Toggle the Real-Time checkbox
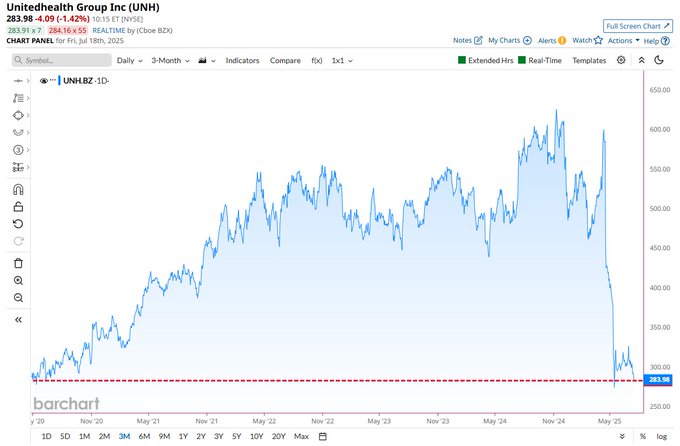Viewport: 680px width, 446px height. click(522, 60)
